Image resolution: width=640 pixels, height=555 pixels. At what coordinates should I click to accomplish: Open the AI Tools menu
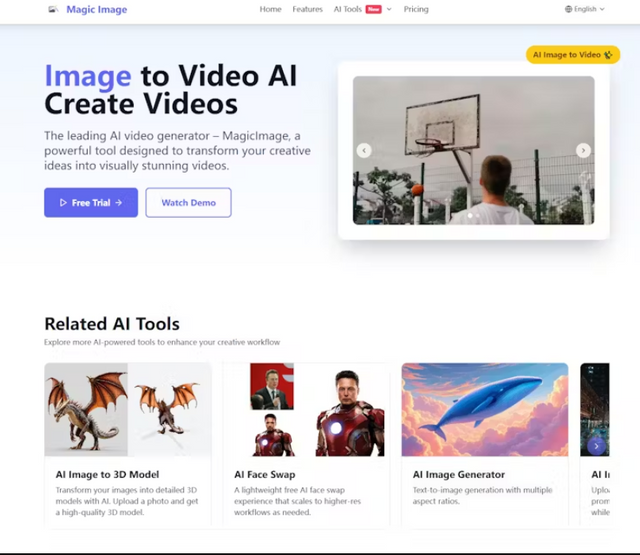point(347,9)
